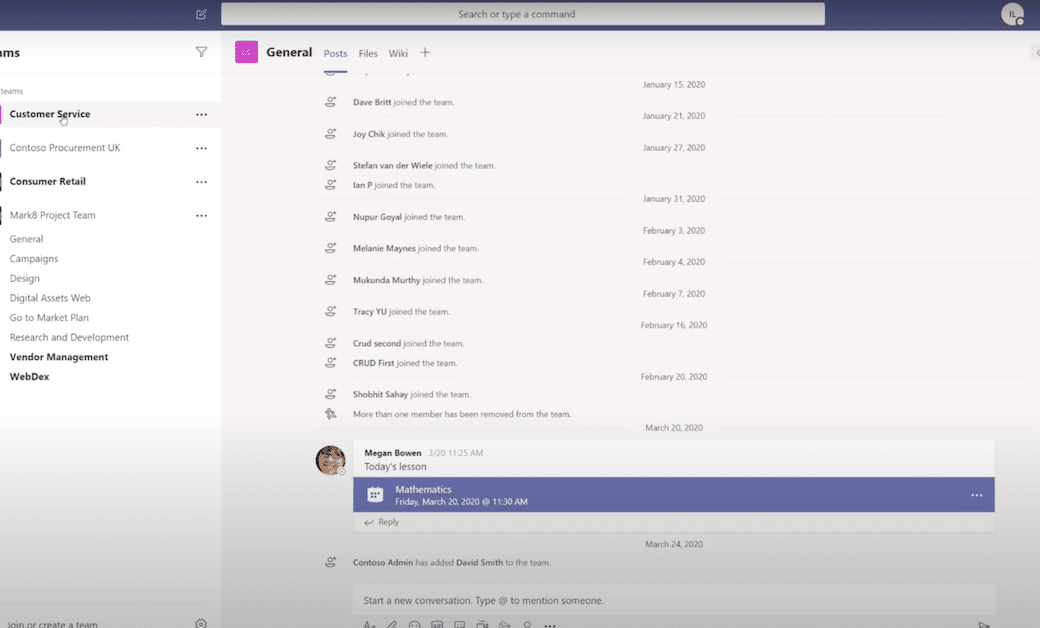Screen dimensions: 1040x628
Task: Click the Mathematics meeting calendar icon
Action: pos(375,495)
